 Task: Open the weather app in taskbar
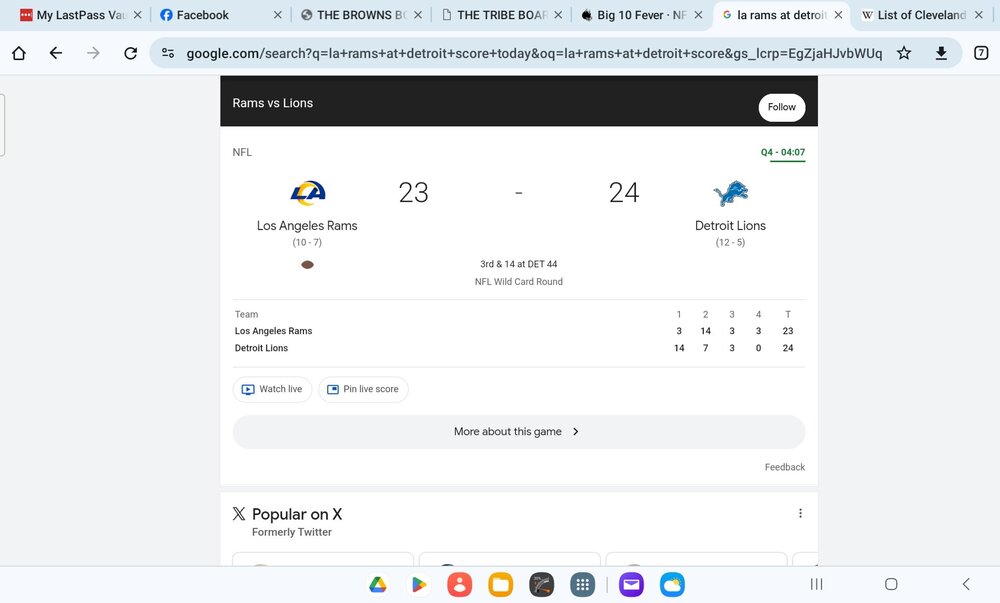672,584
